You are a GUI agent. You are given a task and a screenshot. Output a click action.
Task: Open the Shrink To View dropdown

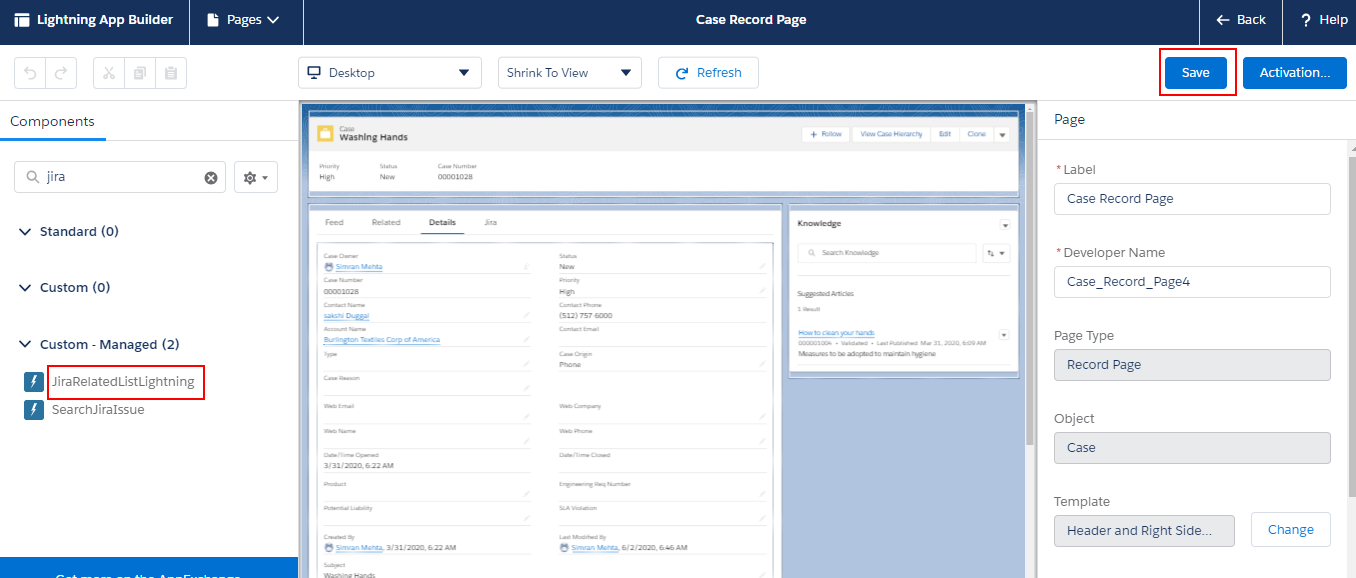pyautogui.click(x=570, y=73)
